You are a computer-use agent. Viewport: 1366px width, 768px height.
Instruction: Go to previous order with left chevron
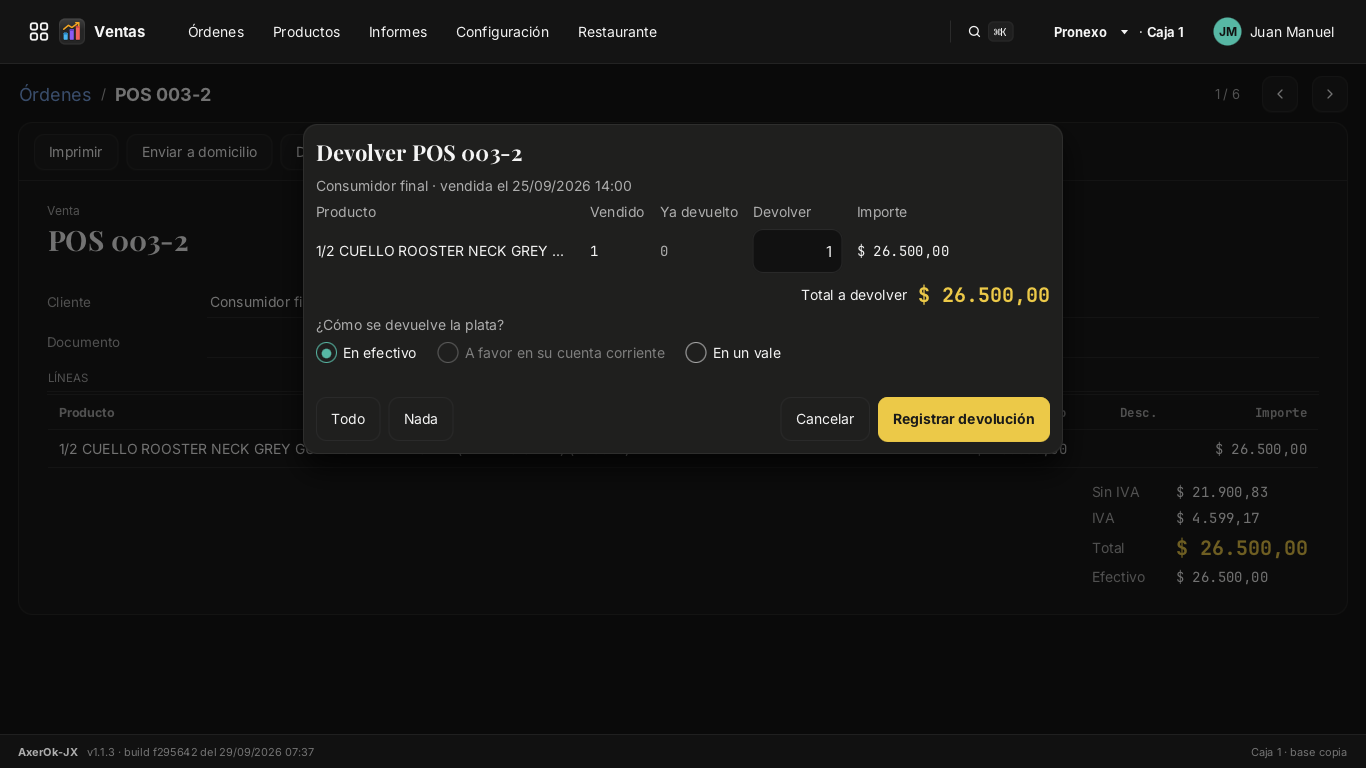tap(1280, 94)
